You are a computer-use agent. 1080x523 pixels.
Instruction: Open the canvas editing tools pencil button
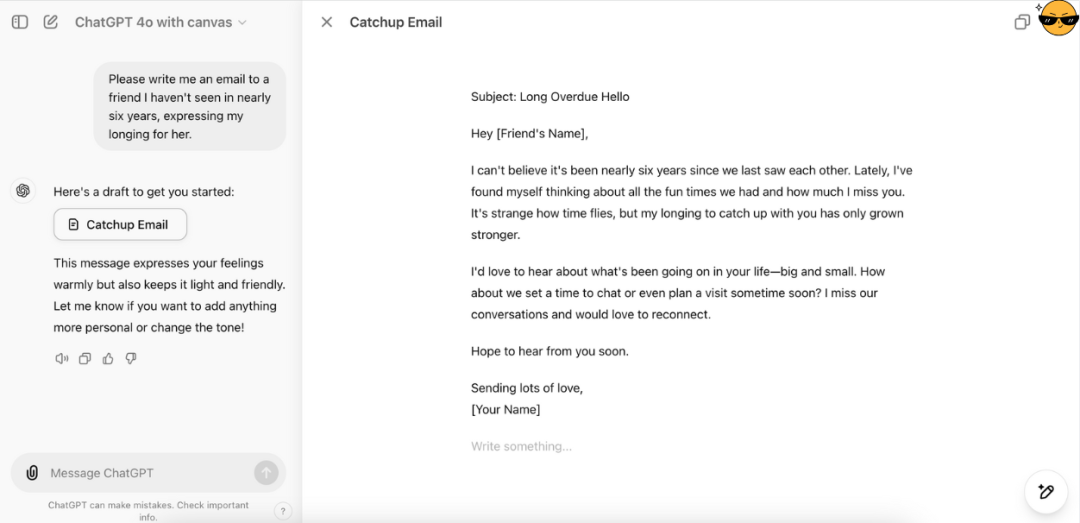[x=1046, y=492]
